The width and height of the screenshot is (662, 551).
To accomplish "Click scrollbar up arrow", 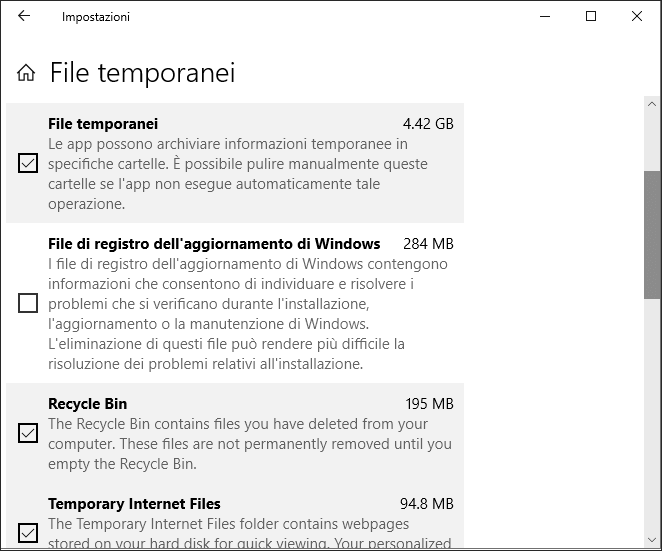I will coord(653,104).
